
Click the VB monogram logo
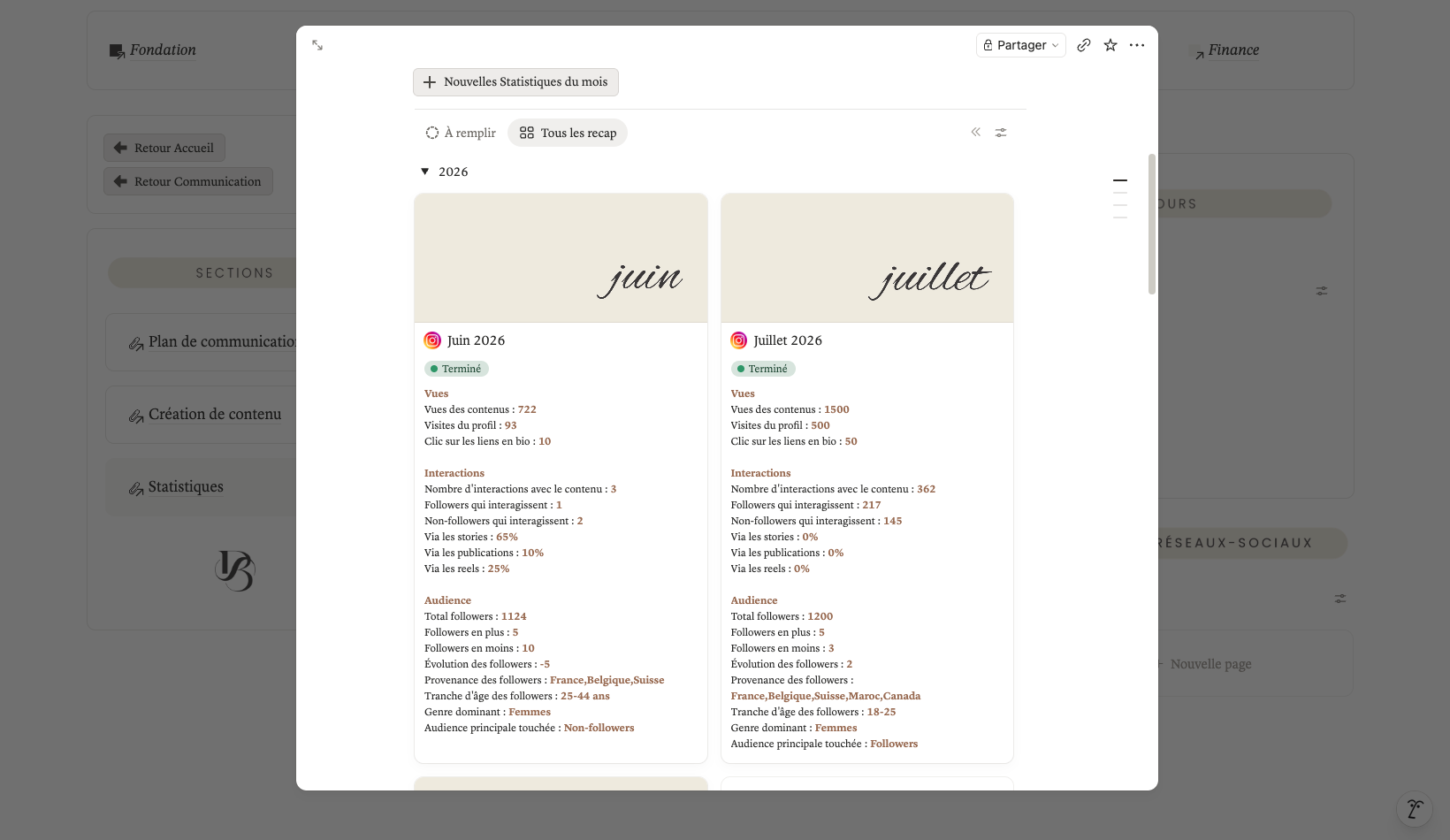click(235, 571)
